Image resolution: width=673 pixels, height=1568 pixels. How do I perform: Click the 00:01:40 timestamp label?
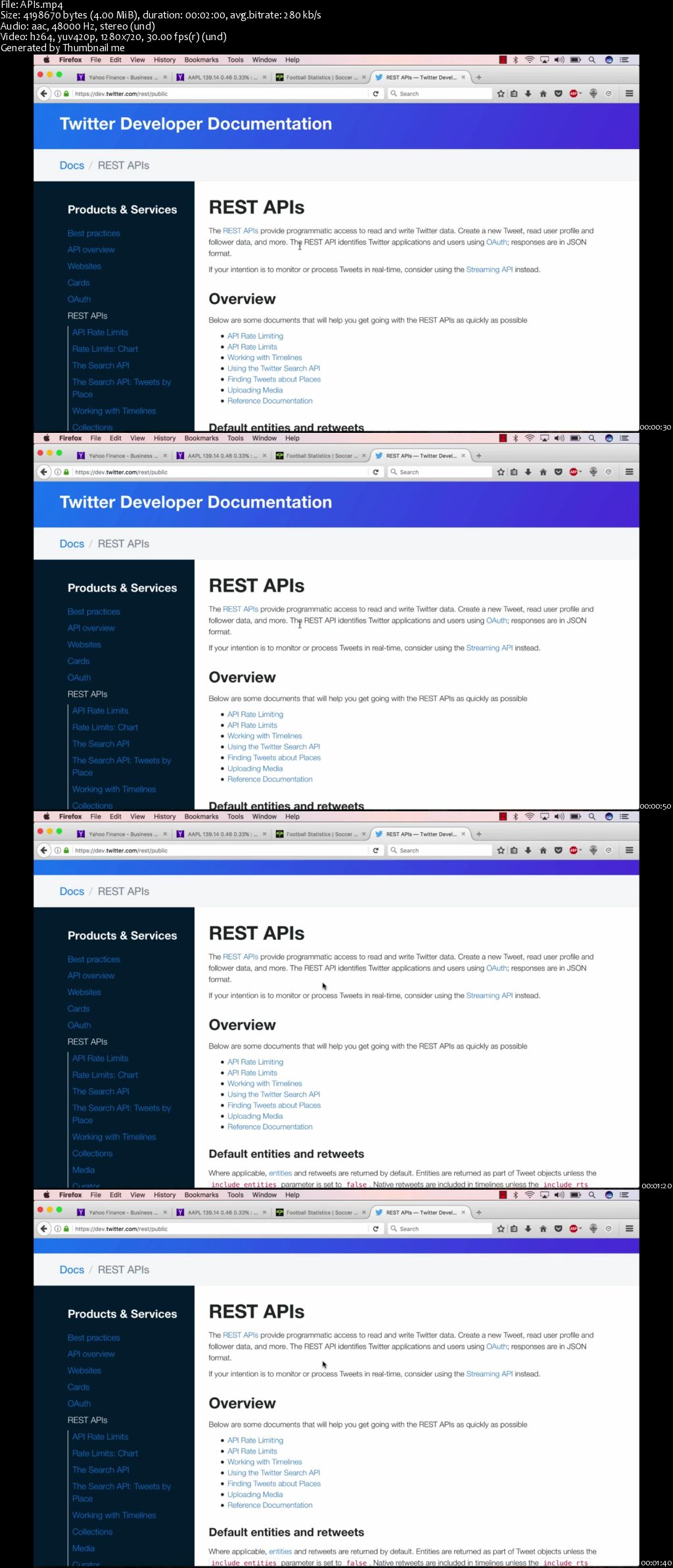coord(656,1563)
